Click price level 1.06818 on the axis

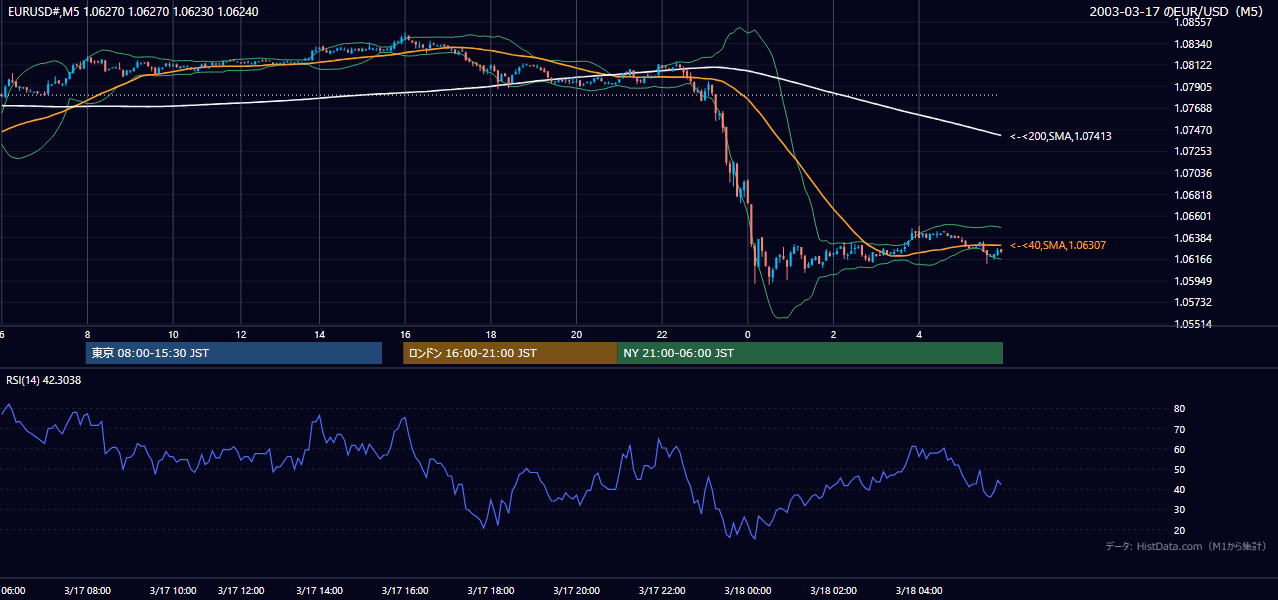tap(1193, 195)
